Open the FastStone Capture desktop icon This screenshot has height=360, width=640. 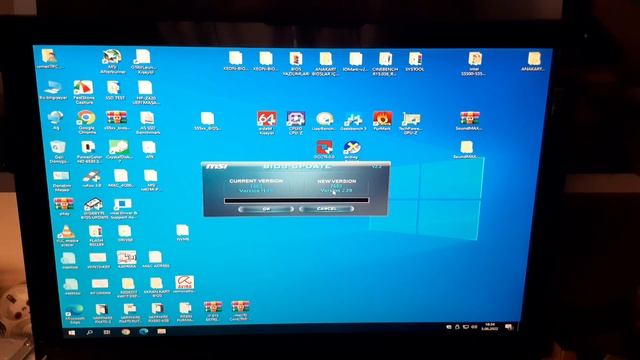84,91
